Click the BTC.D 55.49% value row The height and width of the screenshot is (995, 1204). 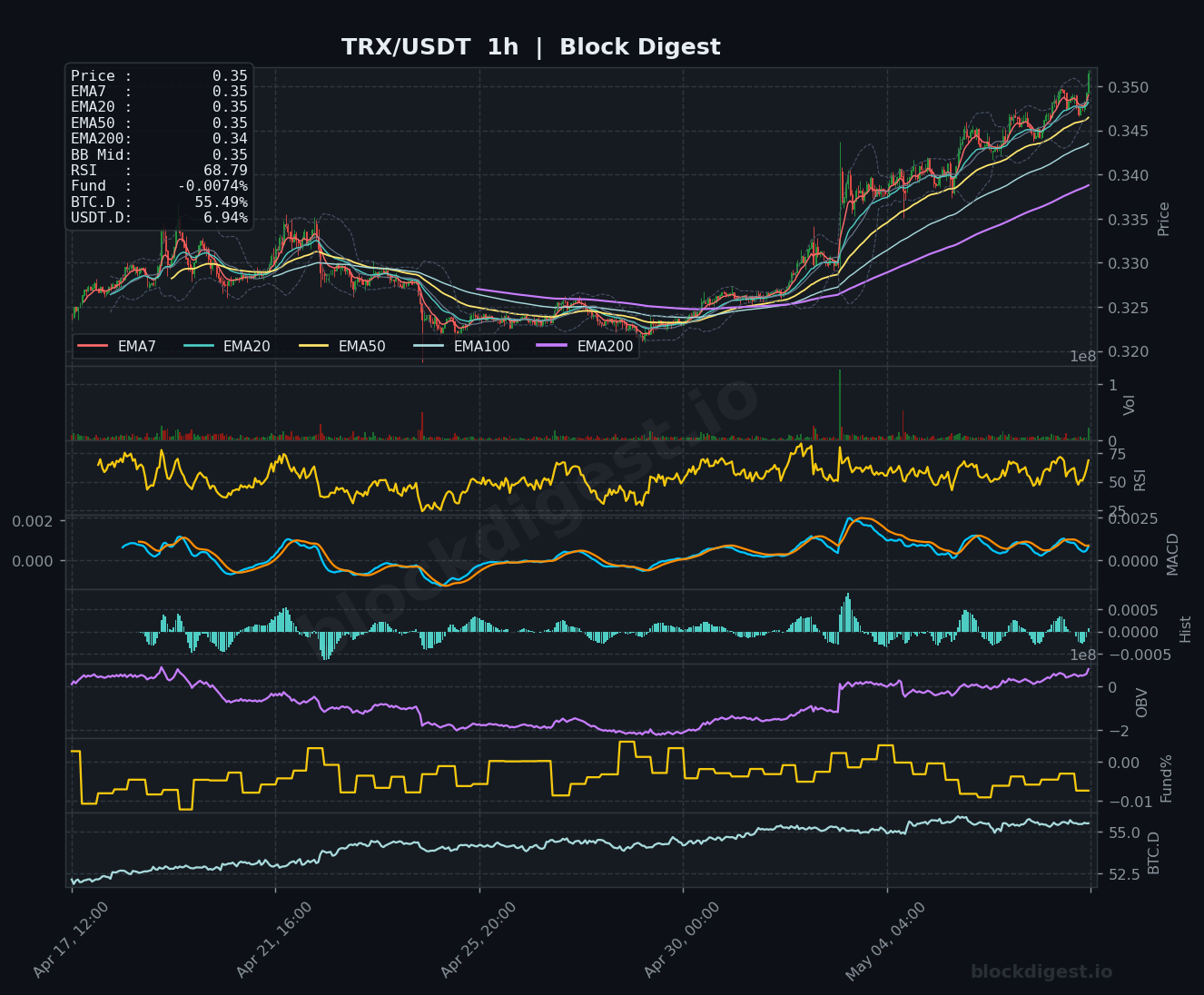point(159,202)
